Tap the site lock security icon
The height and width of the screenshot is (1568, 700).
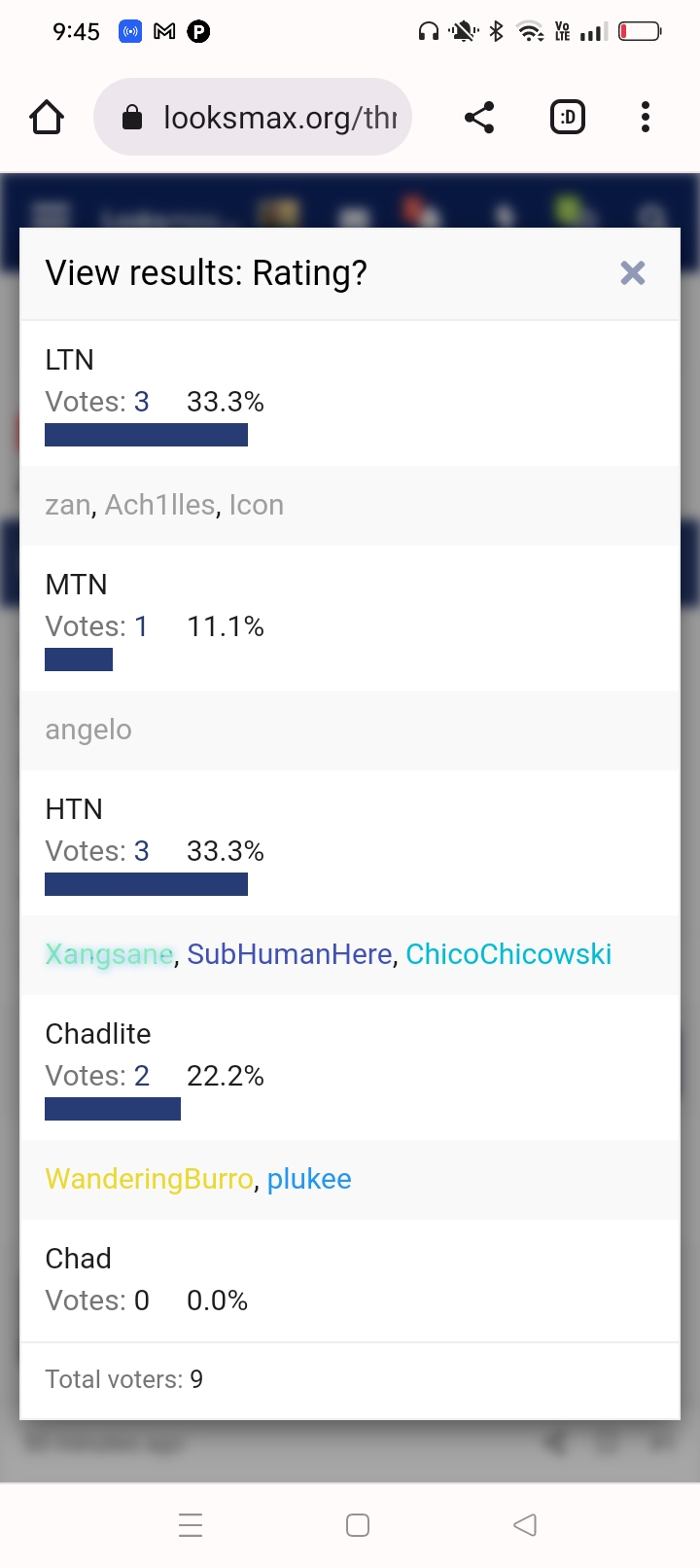coord(132,119)
